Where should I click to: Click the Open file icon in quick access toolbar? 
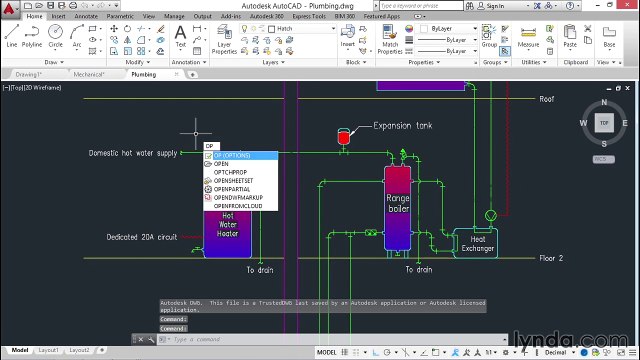(x=39, y=6)
